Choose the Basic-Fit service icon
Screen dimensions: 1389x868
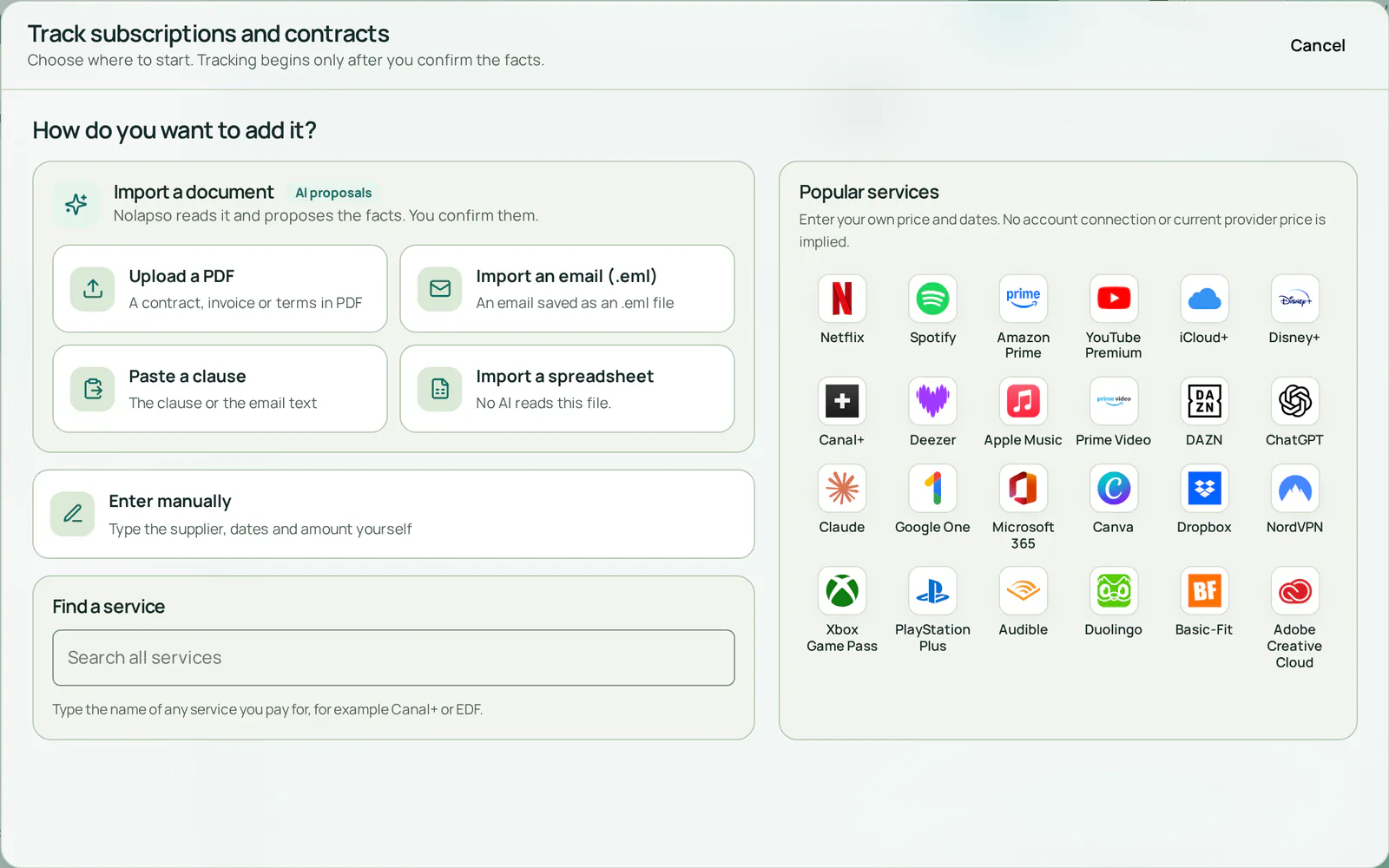[x=1204, y=591]
